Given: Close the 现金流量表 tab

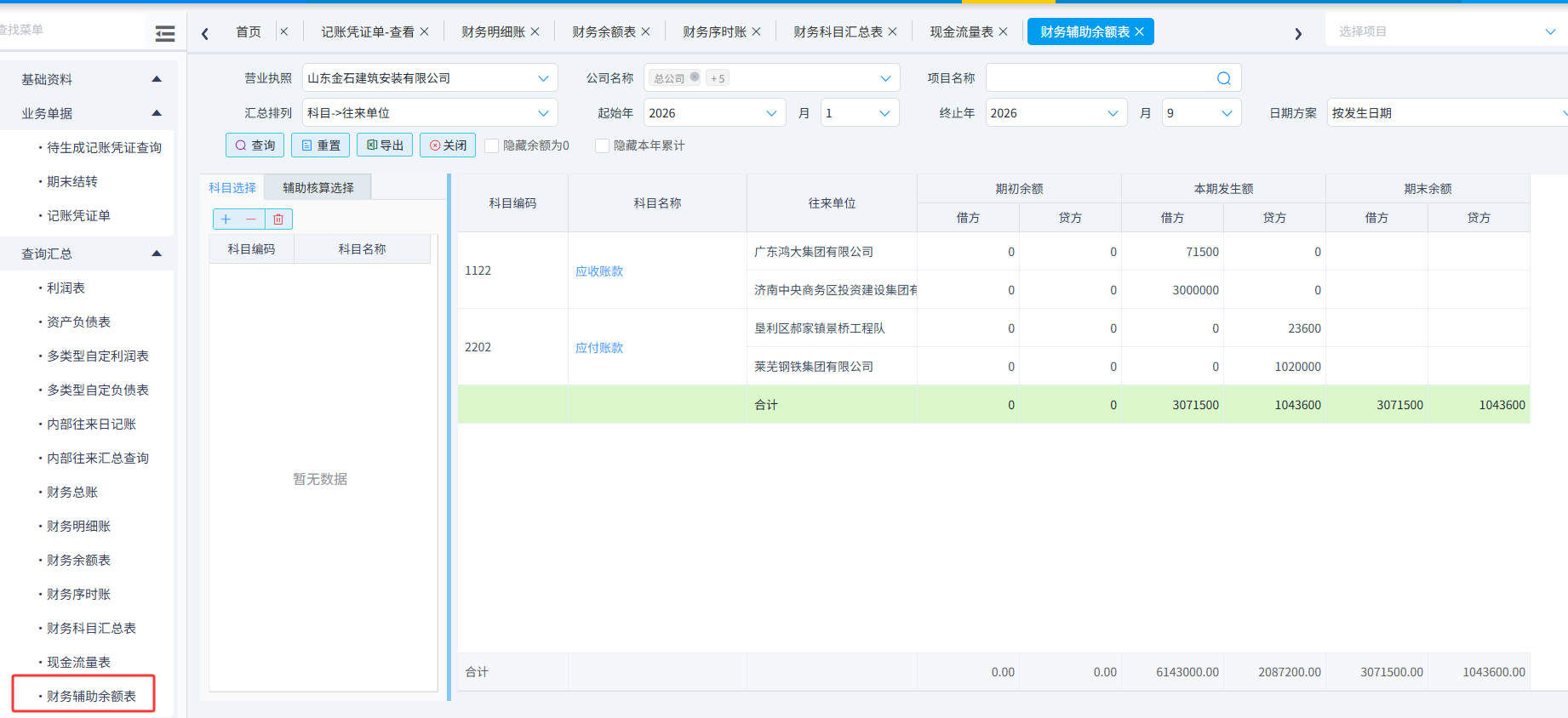Looking at the screenshot, I should click(x=1003, y=31).
